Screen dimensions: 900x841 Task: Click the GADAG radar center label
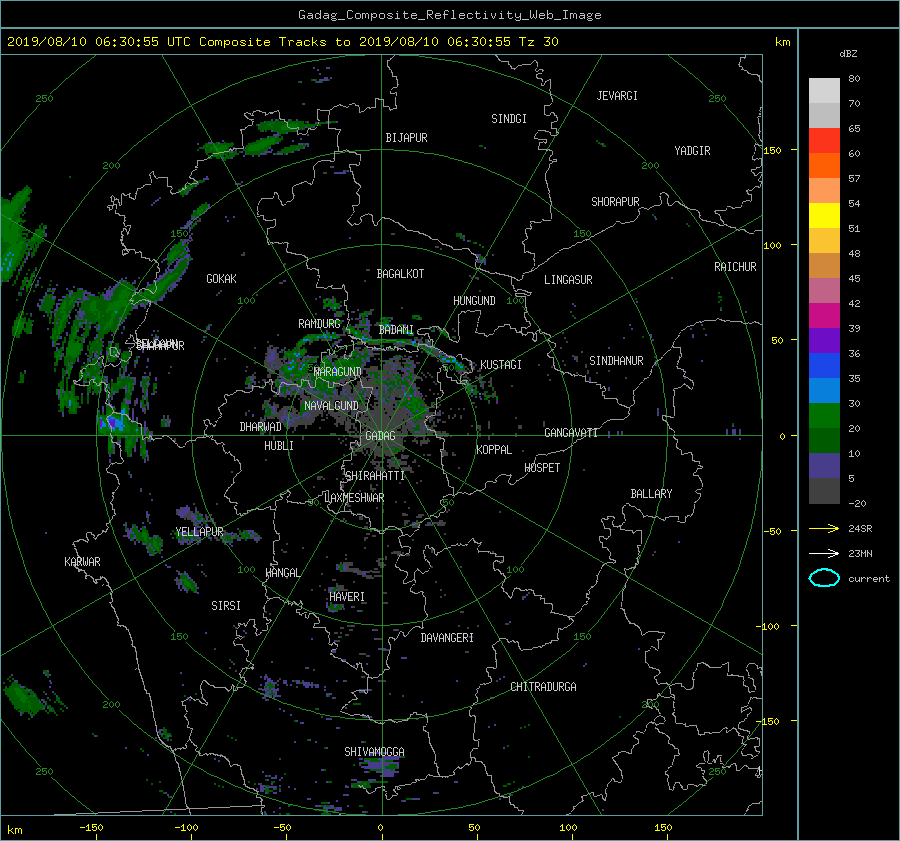click(380, 436)
